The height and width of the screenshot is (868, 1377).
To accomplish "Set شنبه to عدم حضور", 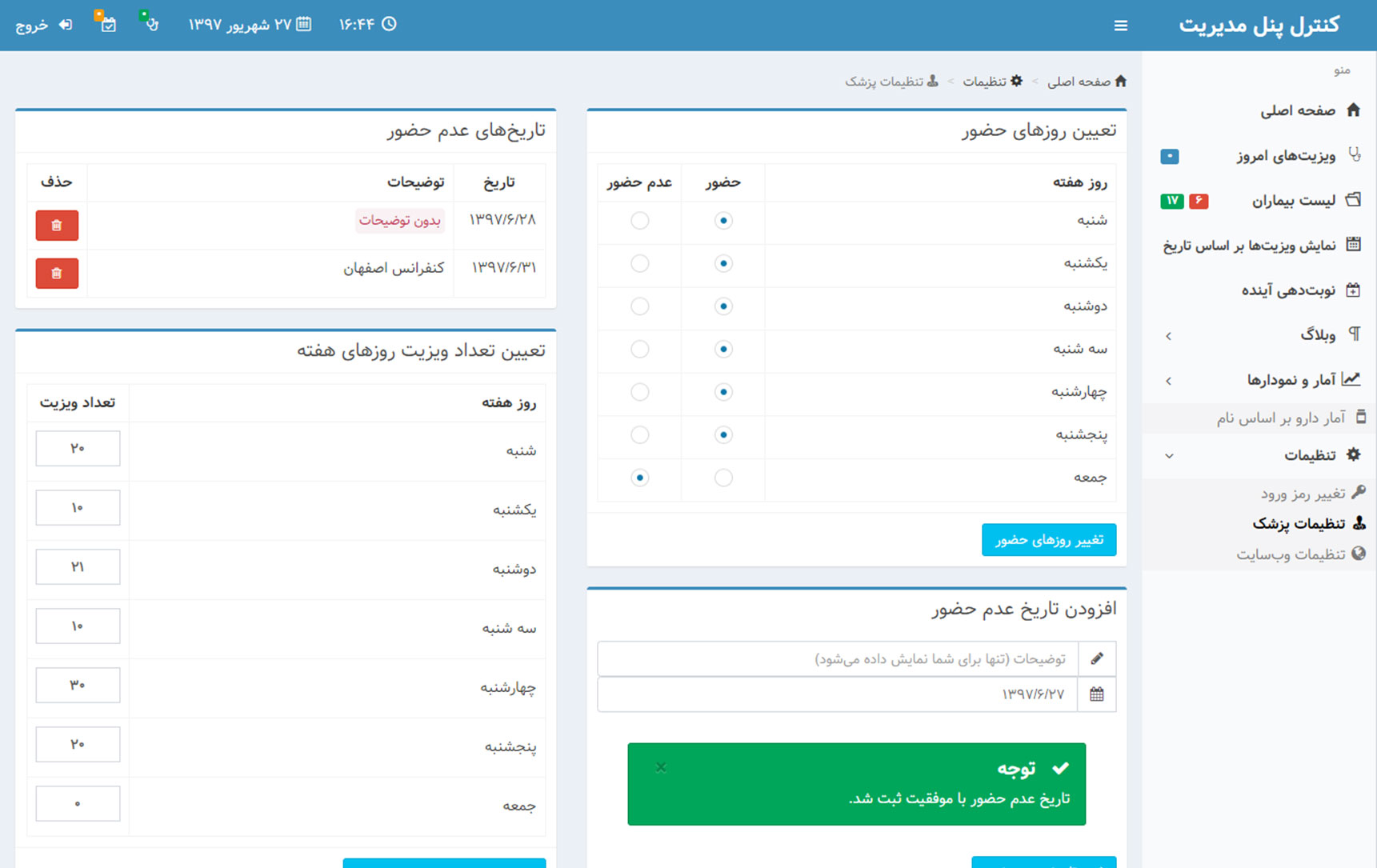I will pos(639,221).
